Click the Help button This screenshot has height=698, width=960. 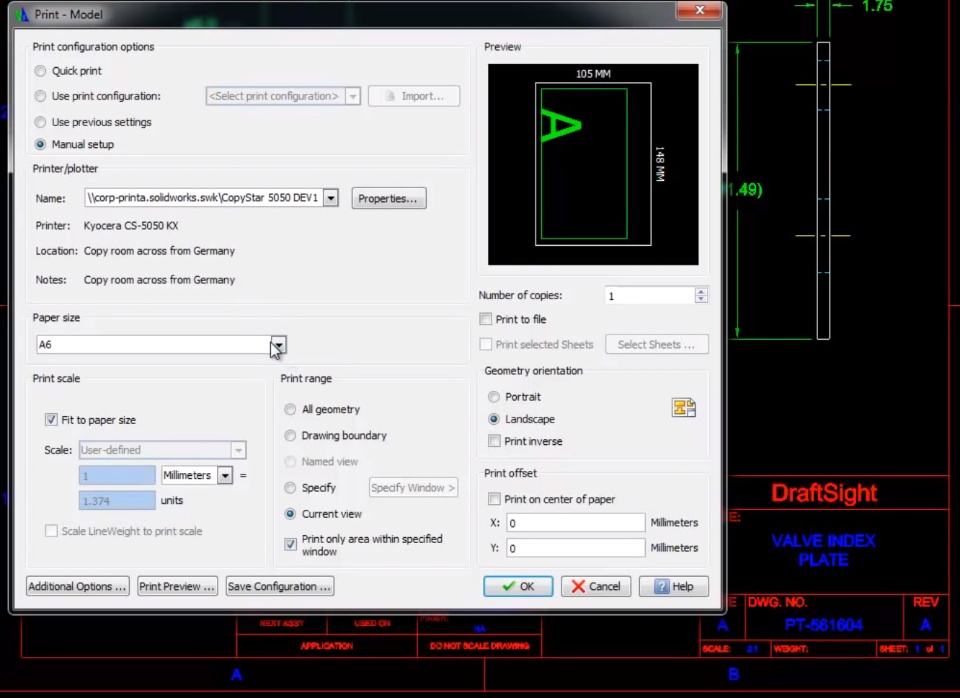click(x=673, y=587)
